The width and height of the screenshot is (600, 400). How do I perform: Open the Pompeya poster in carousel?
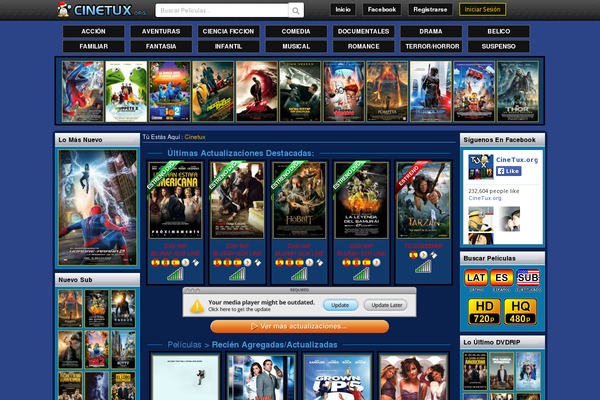[387, 91]
